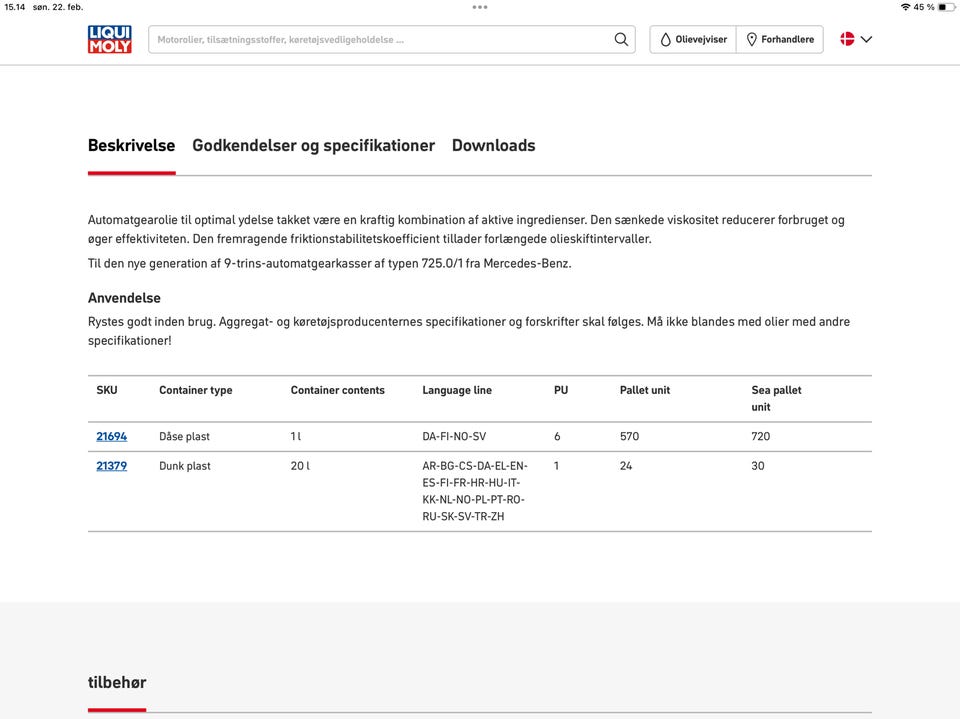
Task: Tap the three-dot multitasking icon at top
Action: tap(480, 7)
